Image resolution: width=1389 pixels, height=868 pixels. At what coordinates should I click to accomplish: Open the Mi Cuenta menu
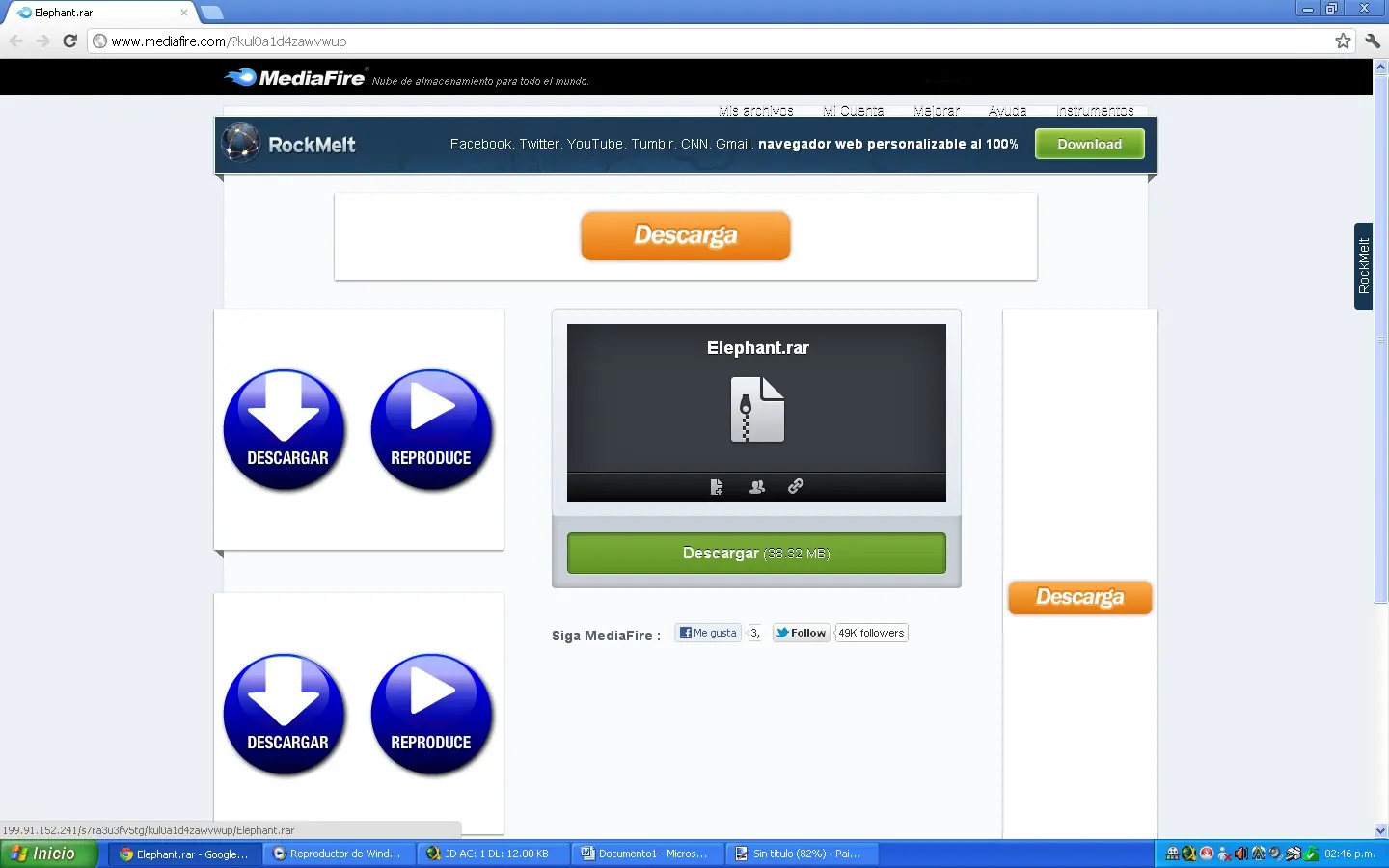click(x=854, y=111)
